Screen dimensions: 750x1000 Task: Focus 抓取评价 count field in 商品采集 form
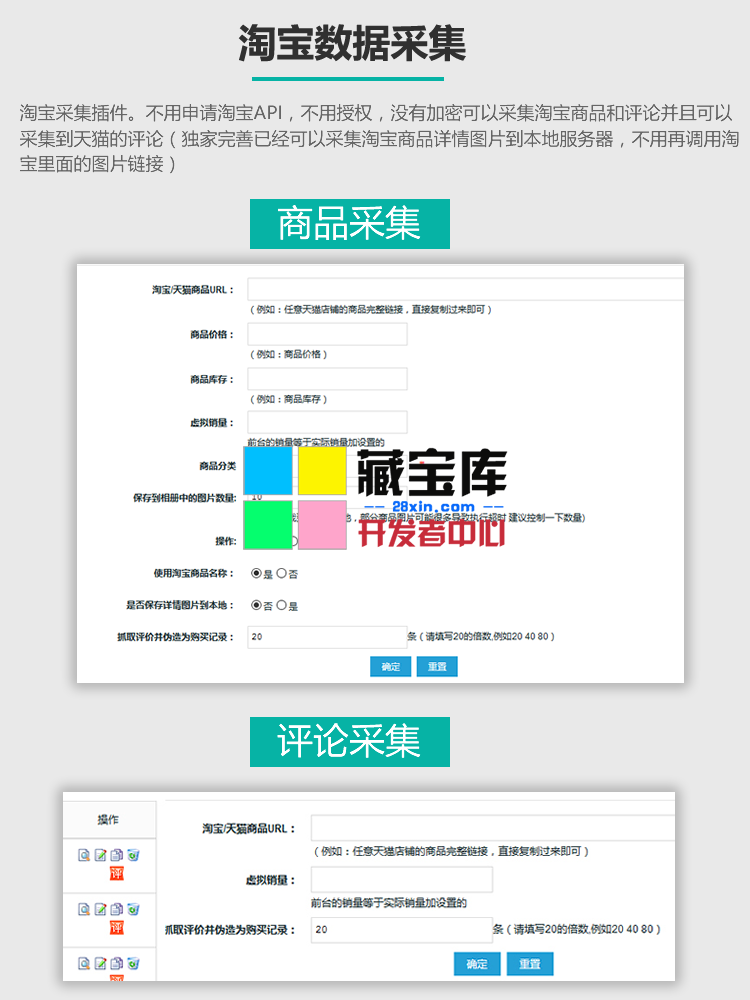click(x=327, y=636)
